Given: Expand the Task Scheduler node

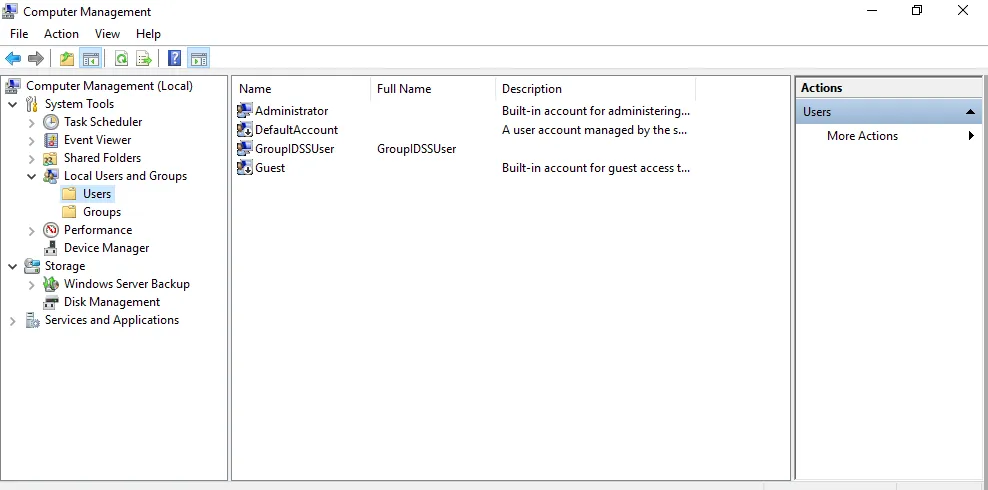Looking at the screenshot, I should (32, 123).
